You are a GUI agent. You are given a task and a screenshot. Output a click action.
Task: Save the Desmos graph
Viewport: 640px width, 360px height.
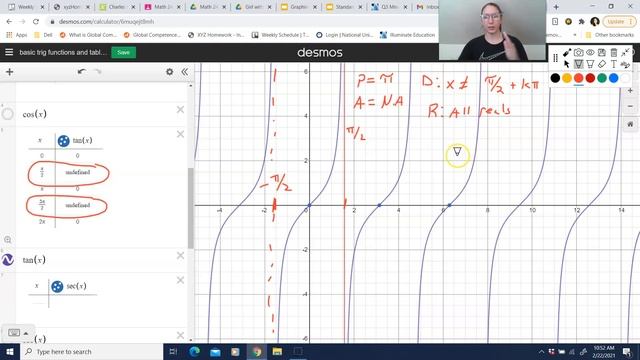(x=123, y=52)
